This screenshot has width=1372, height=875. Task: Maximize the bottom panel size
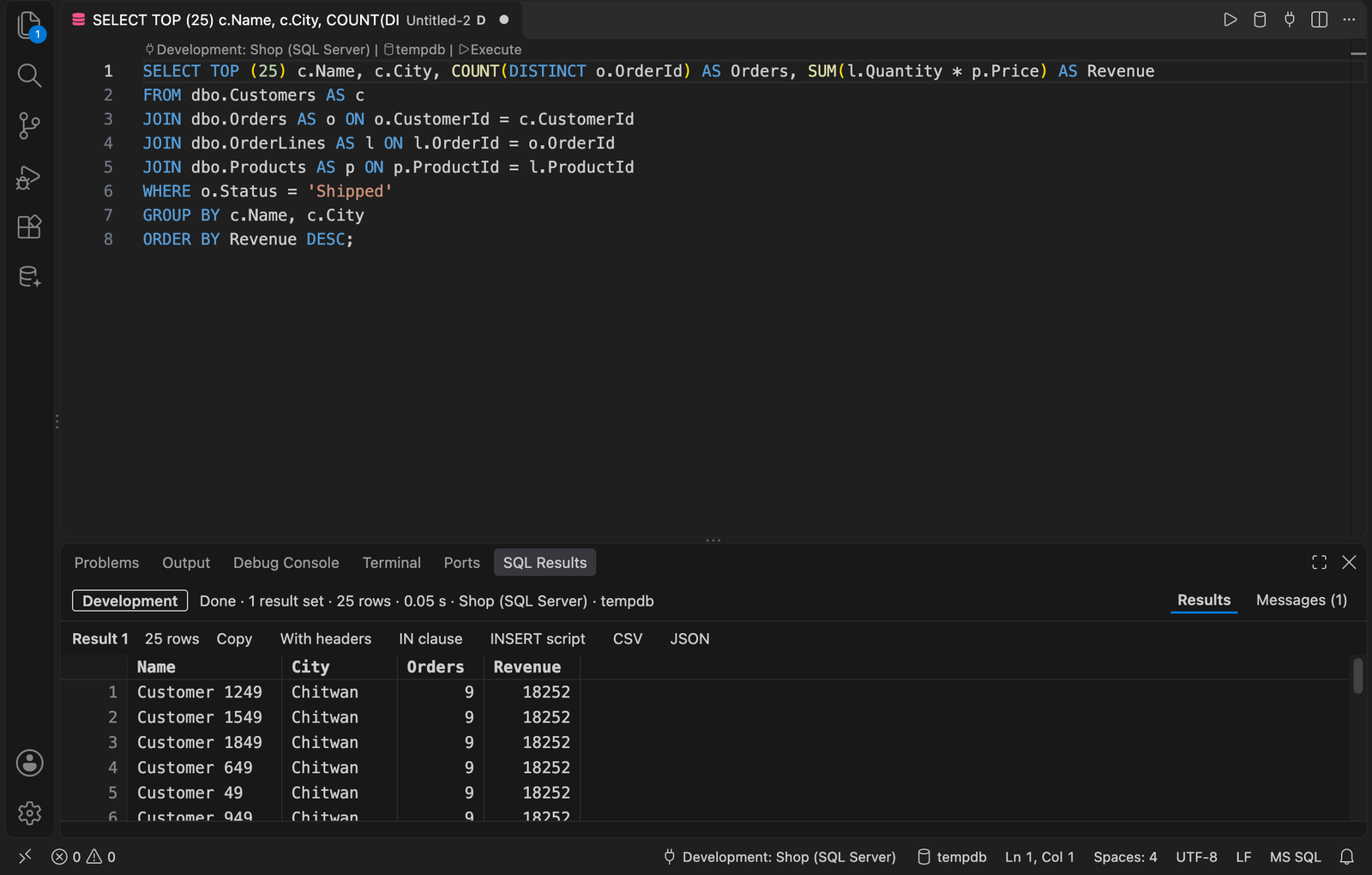point(1319,562)
